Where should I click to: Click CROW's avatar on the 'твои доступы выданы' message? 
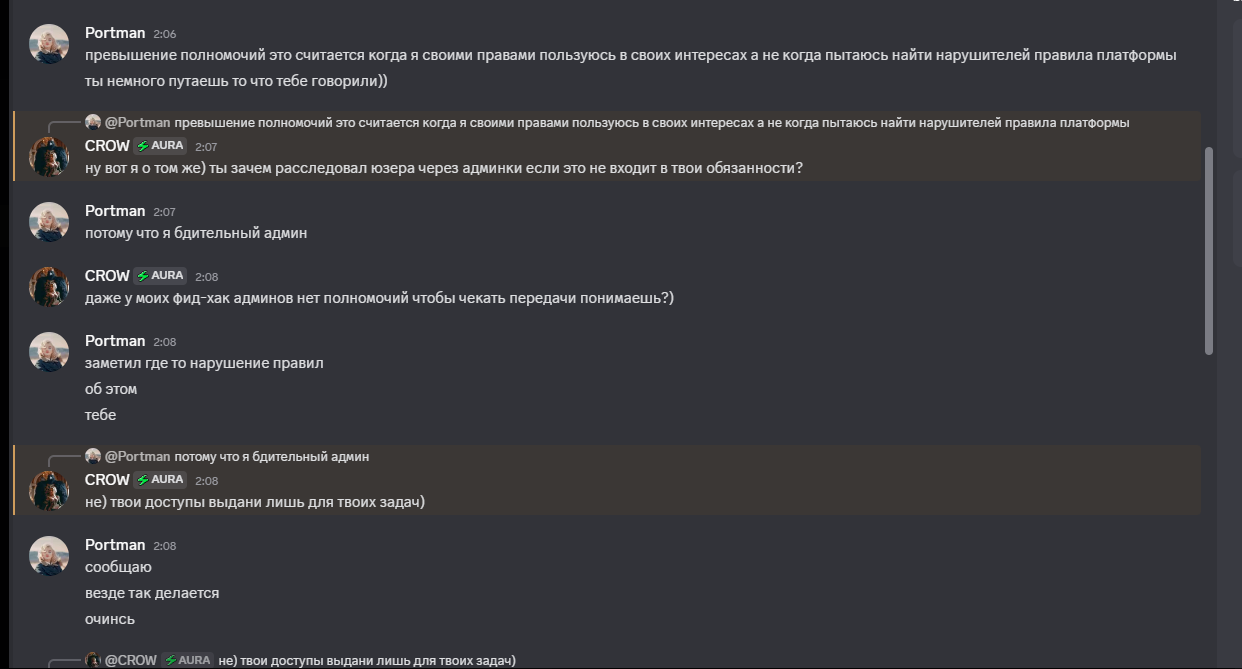point(49,491)
